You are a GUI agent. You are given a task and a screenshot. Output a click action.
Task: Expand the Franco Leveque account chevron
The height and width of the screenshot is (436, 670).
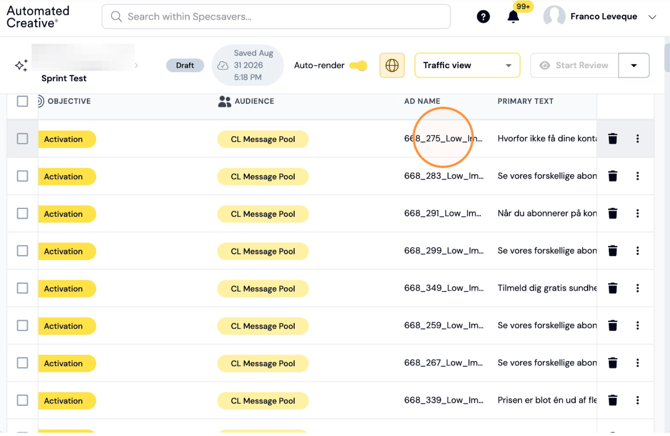[652, 17]
